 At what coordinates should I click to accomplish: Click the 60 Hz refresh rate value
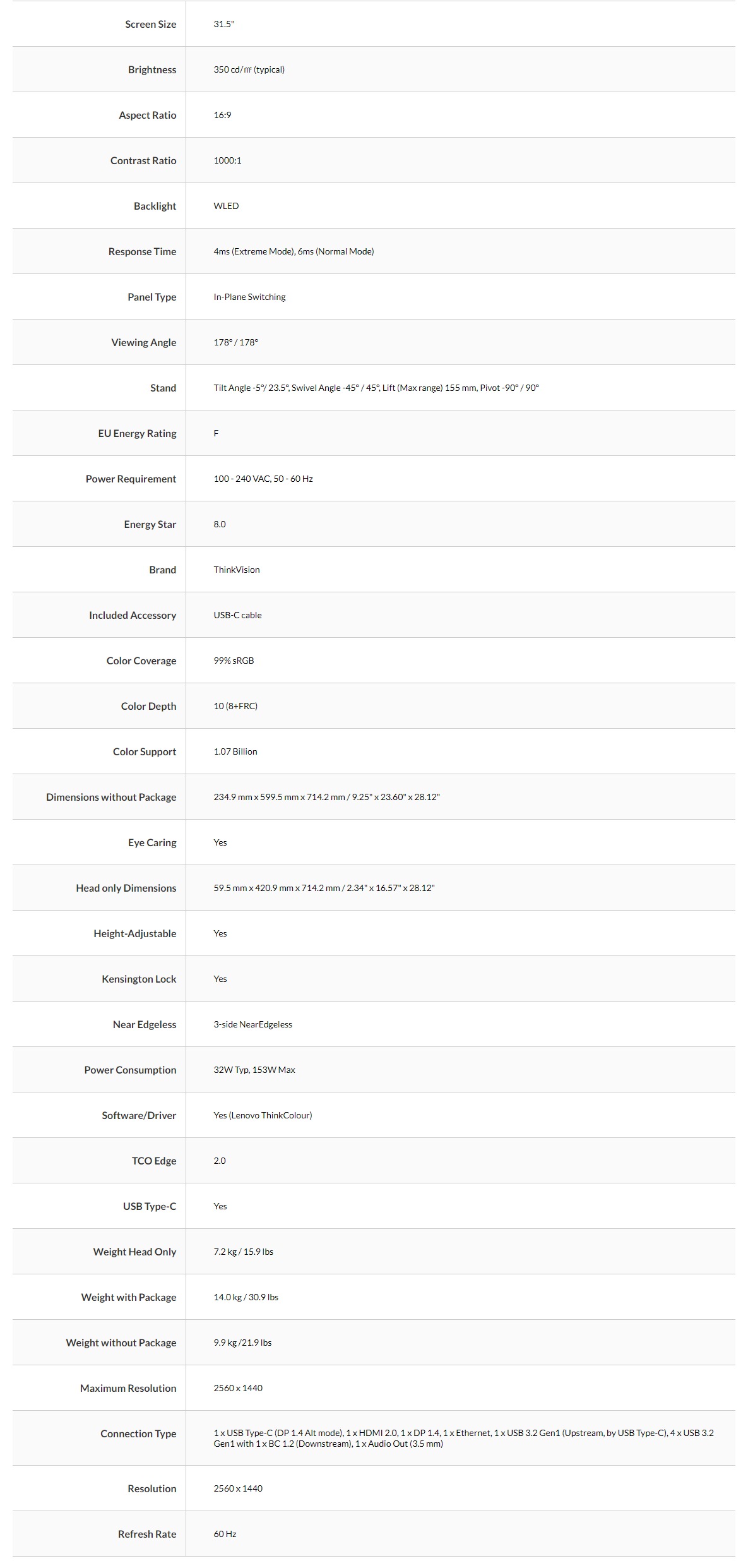225,1534
